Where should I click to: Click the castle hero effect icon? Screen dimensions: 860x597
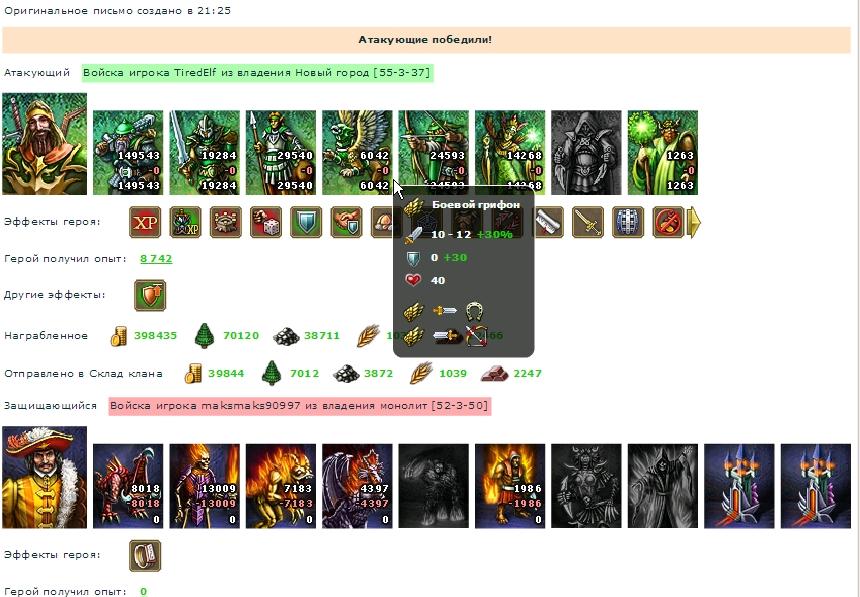225,222
